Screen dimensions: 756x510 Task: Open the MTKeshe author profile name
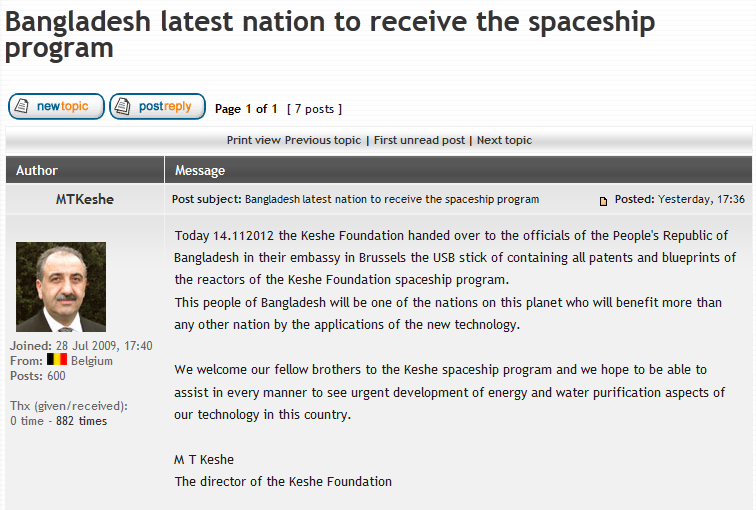(85, 199)
